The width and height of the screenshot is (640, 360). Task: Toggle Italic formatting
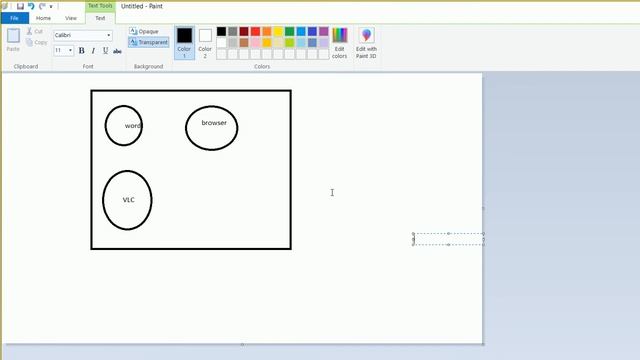(93, 51)
